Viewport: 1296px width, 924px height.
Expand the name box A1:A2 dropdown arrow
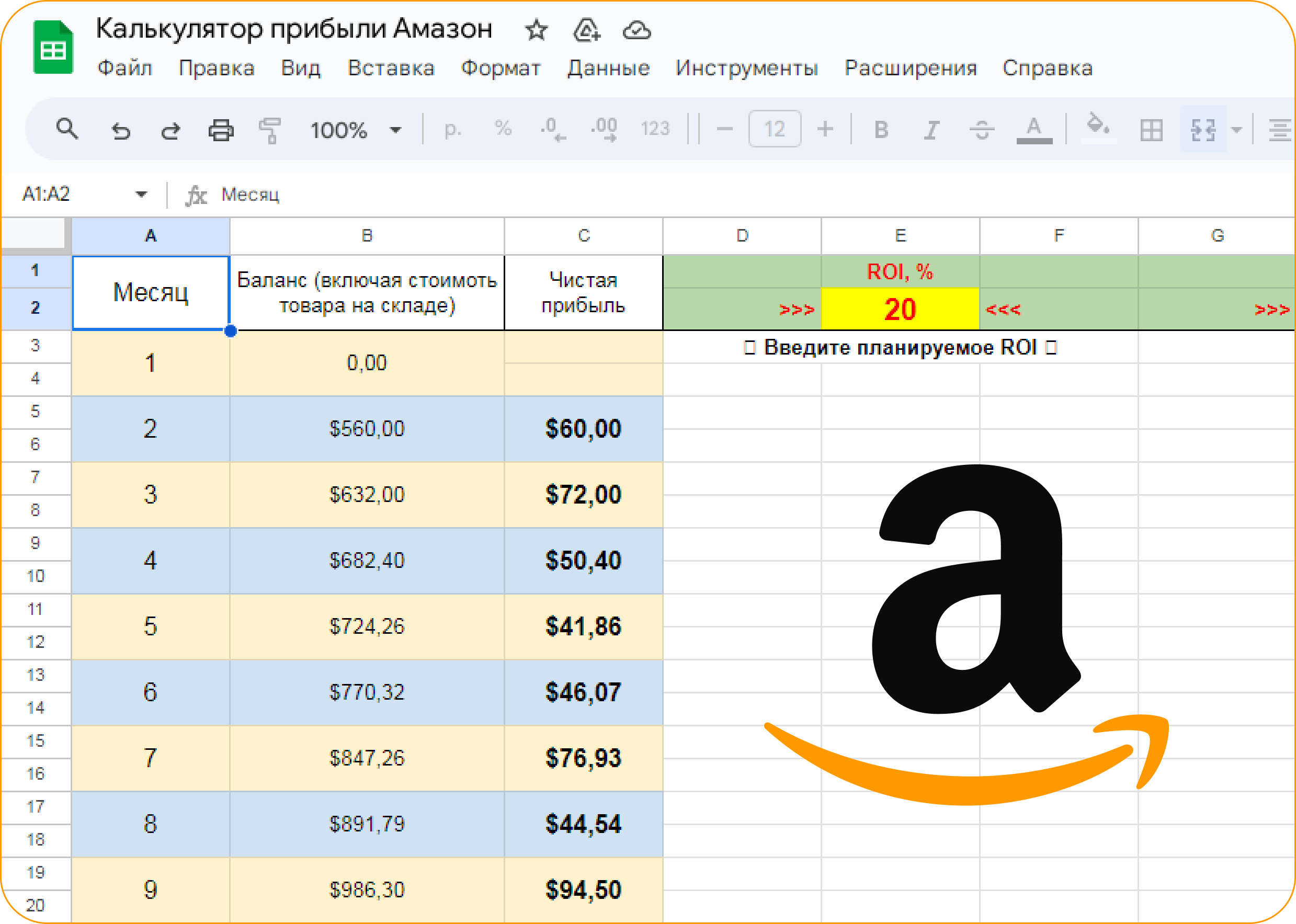pyautogui.click(x=141, y=195)
